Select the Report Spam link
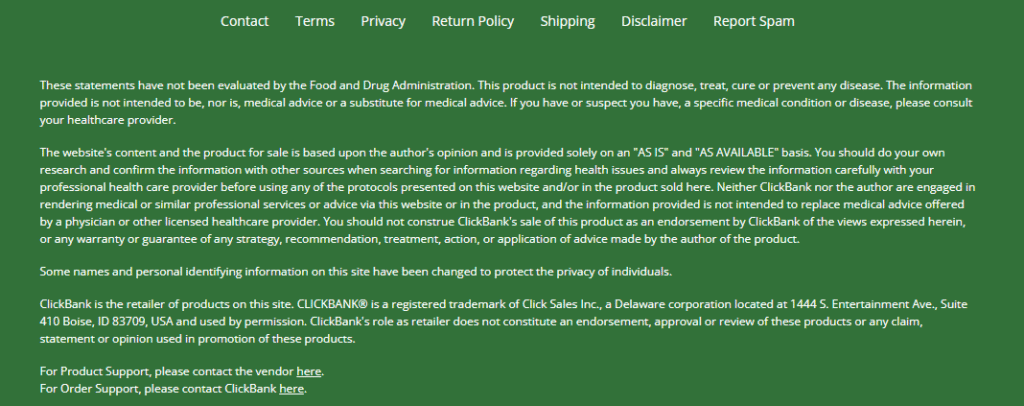 (x=754, y=21)
